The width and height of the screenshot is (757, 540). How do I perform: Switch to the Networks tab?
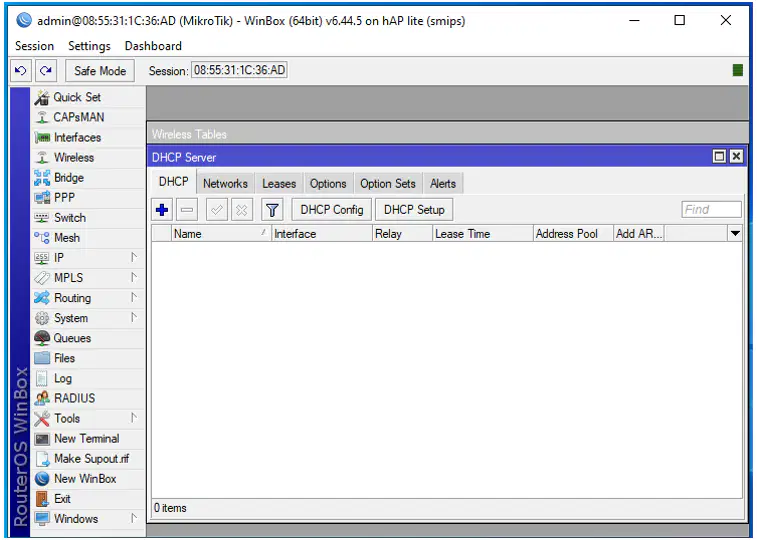click(225, 183)
